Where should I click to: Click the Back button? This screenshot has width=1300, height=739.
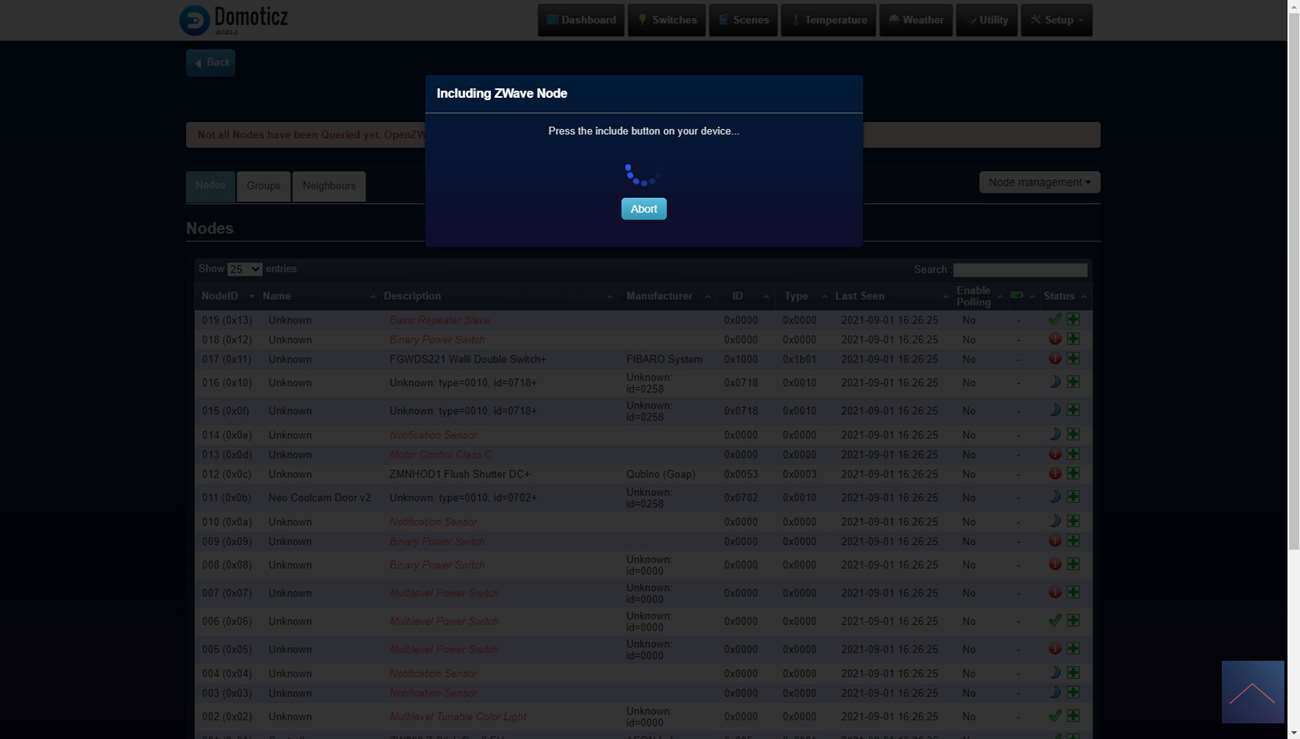tap(210, 63)
